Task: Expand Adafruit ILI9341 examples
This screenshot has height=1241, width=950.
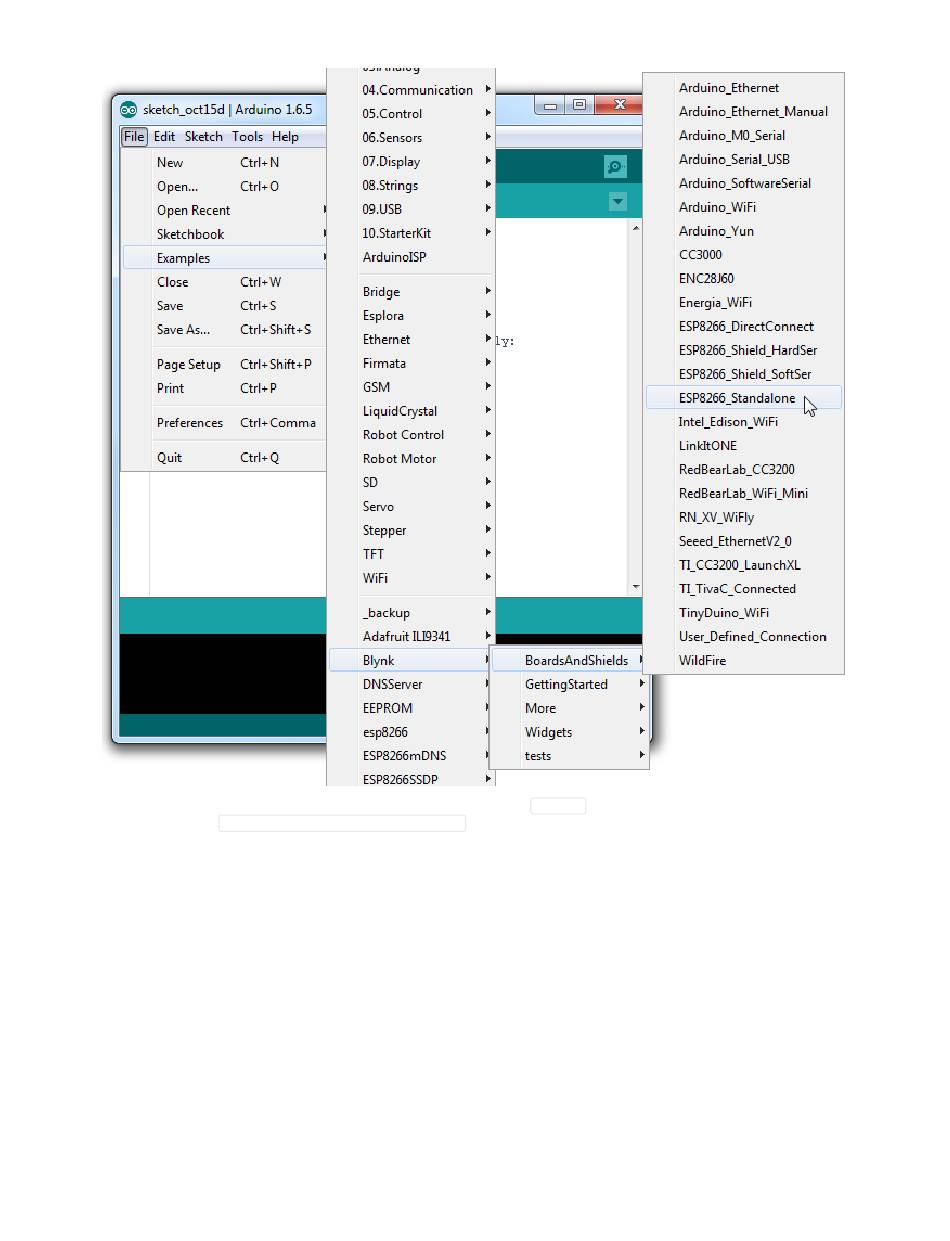Action: (x=412, y=637)
